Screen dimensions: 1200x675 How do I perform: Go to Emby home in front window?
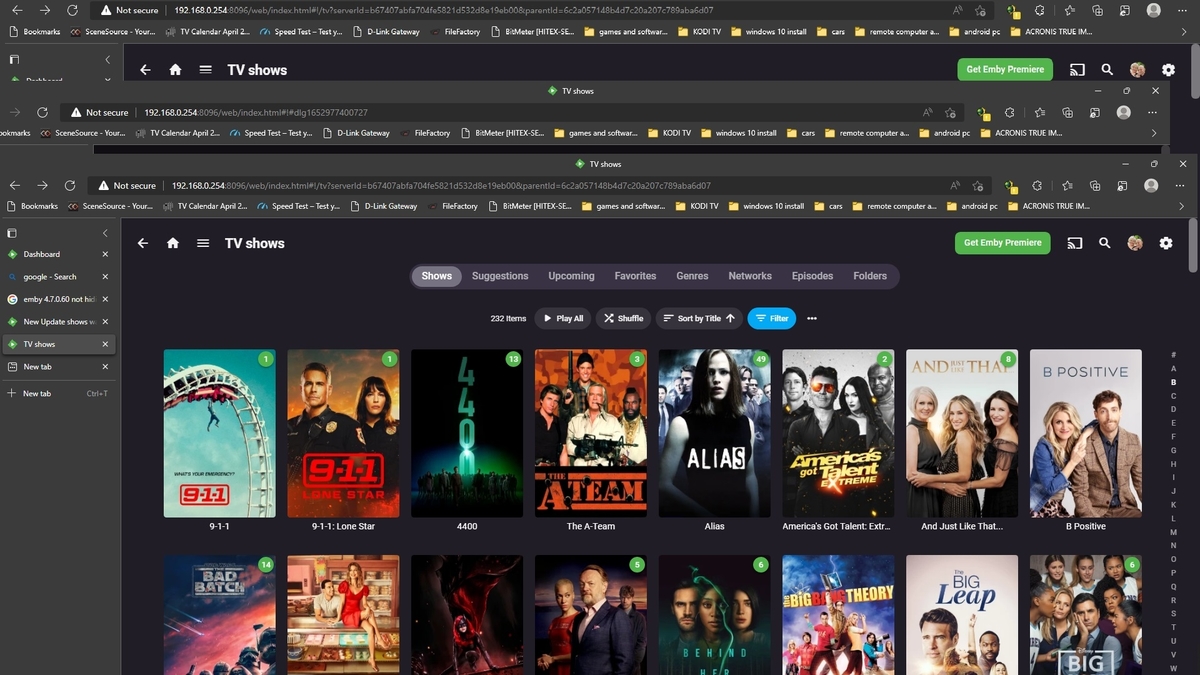coord(173,243)
